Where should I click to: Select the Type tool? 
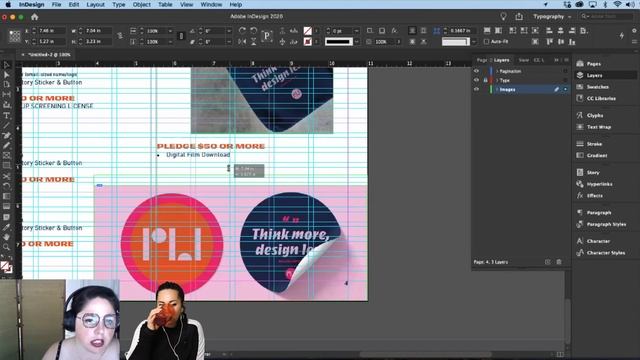[7, 116]
